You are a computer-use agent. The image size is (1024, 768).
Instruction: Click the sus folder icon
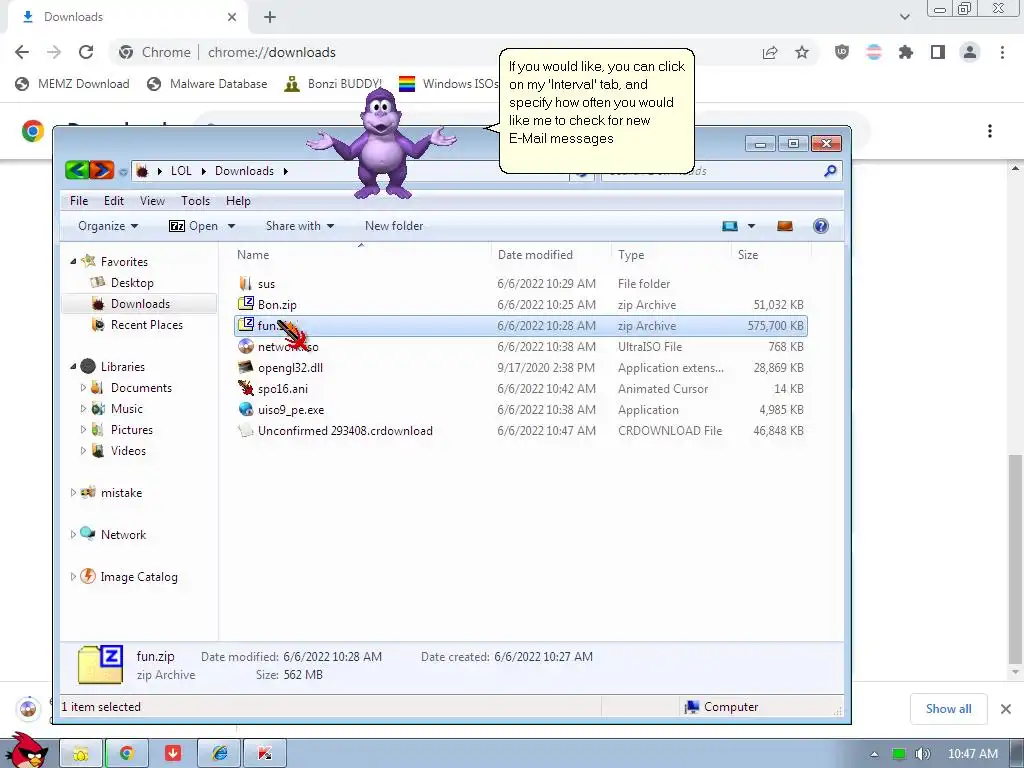coord(246,283)
